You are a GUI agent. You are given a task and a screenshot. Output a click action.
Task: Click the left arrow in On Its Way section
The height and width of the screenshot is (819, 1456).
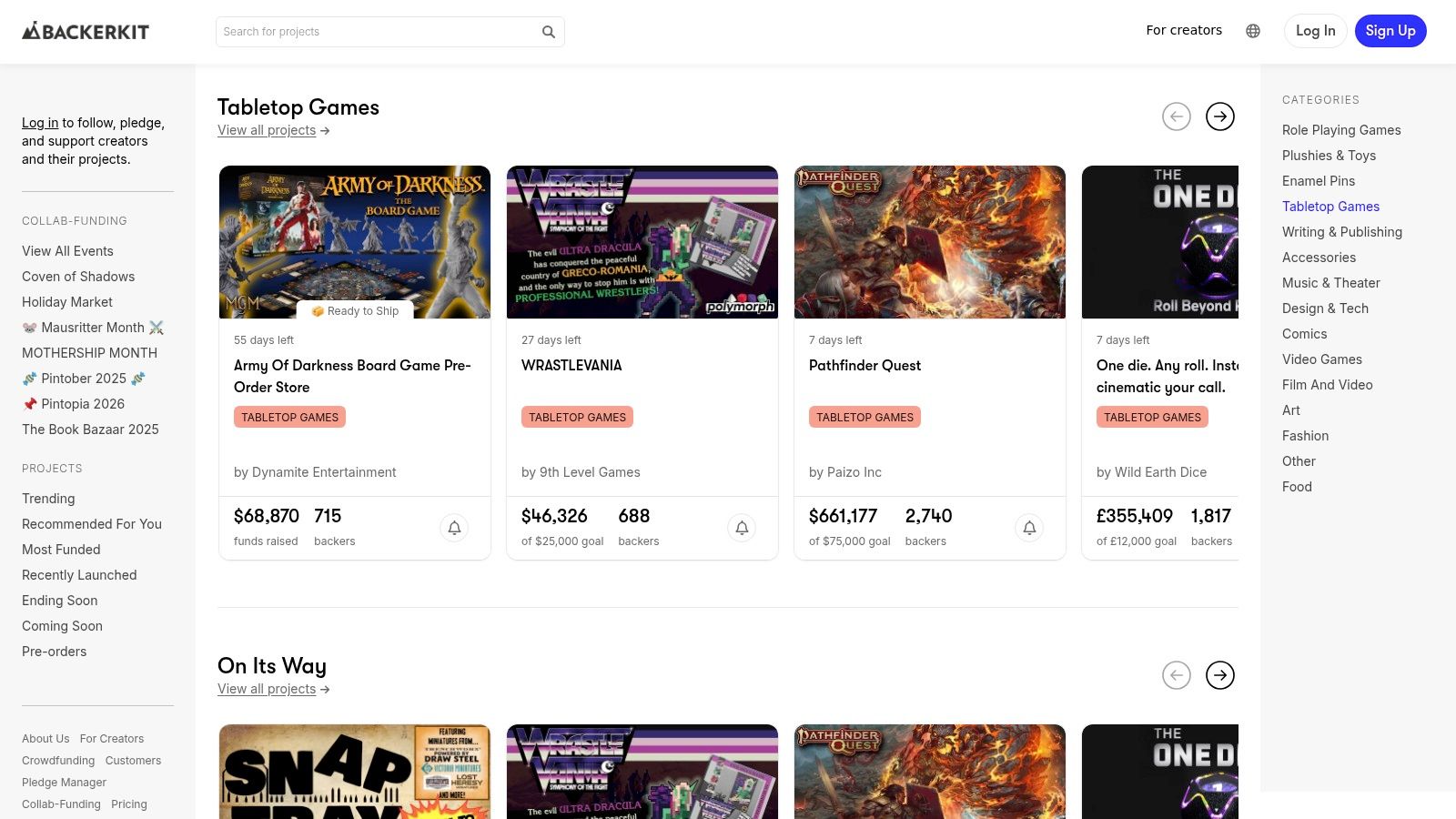click(1177, 675)
